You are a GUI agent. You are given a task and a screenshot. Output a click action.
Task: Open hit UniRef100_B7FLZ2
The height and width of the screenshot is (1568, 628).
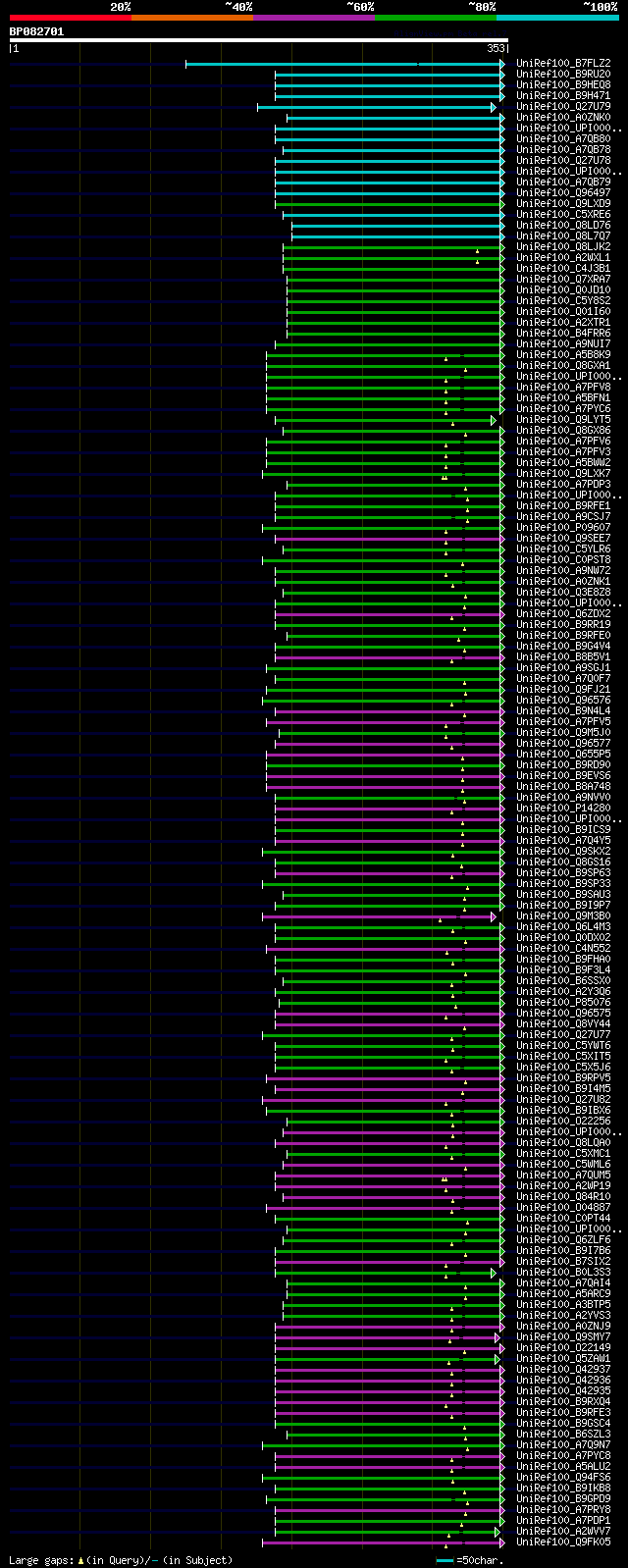pyautogui.click(x=563, y=64)
